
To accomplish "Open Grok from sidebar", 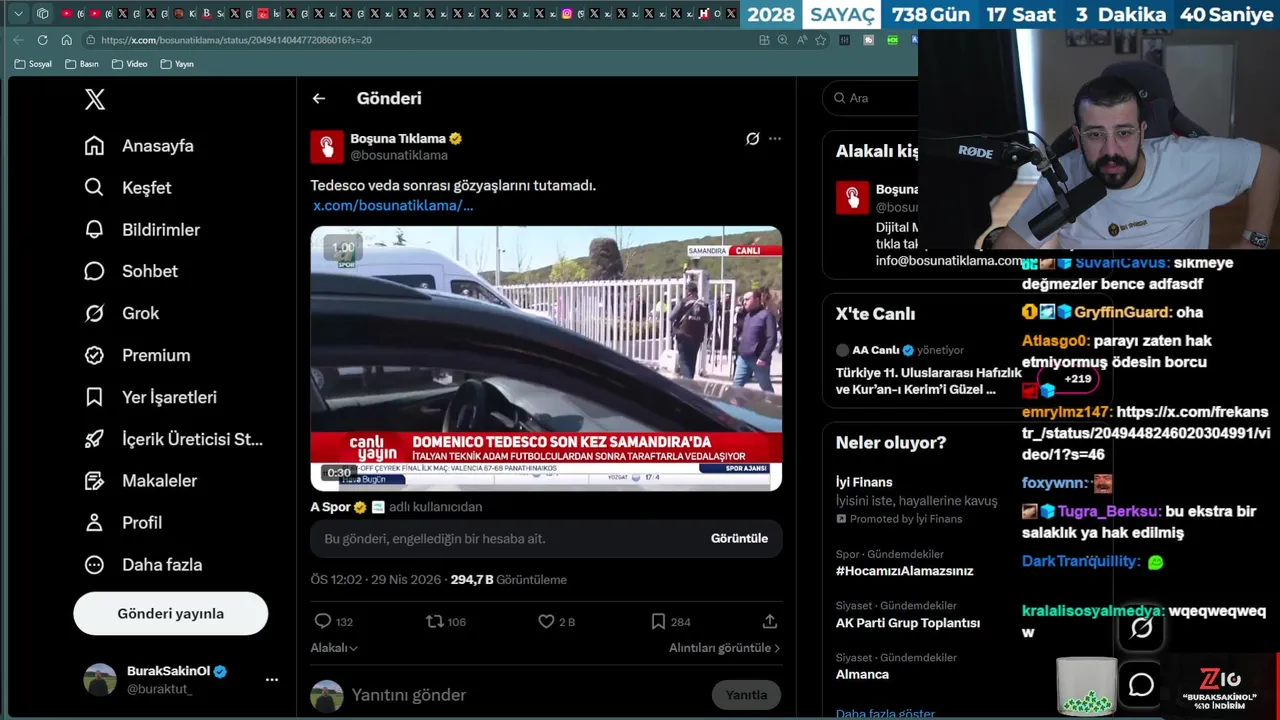I will coord(122,313).
